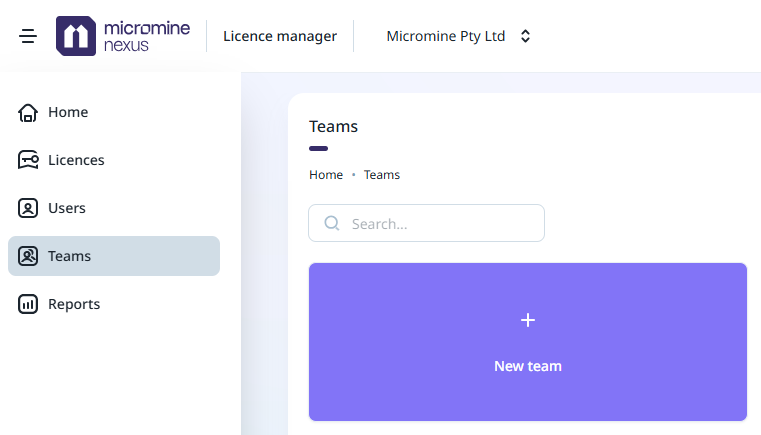
Task: Click the up-down chevron beside Micromine Pty Ltd
Action: [x=526, y=36]
